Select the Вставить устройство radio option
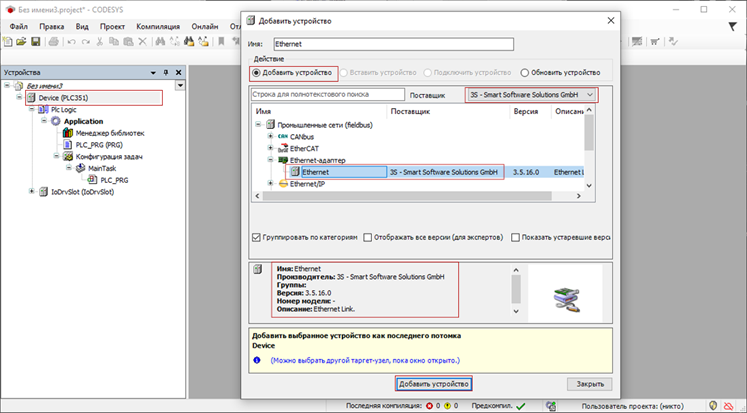747x413 pixels. point(343,73)
